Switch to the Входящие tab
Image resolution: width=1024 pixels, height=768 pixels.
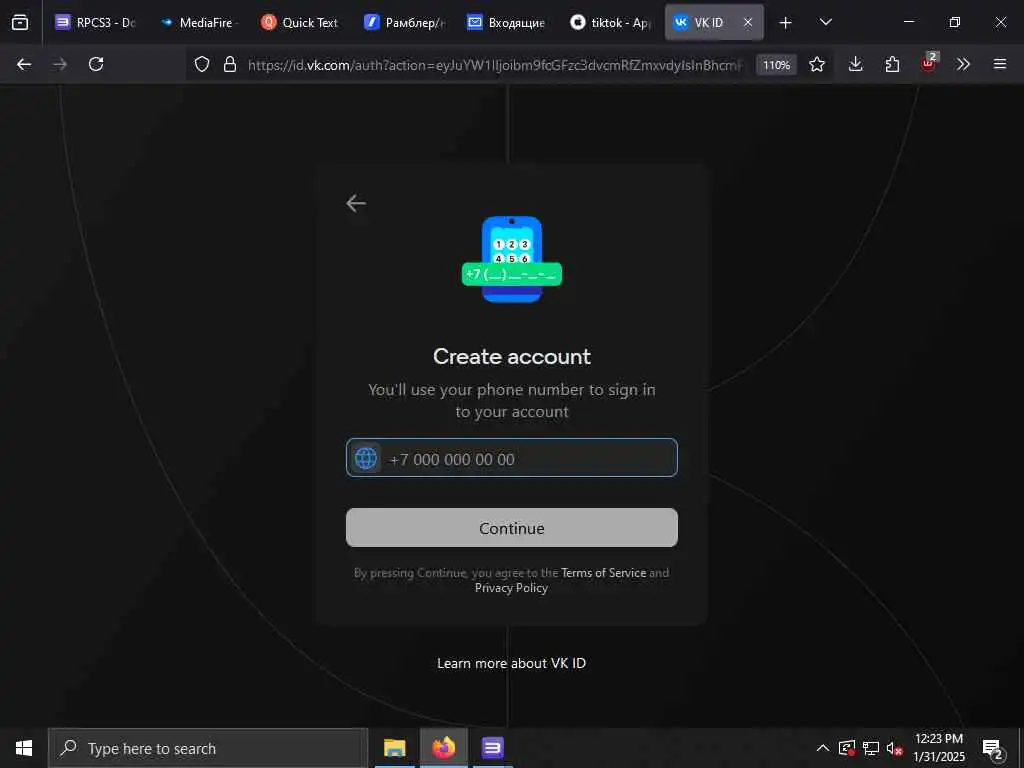pos(506,22)
